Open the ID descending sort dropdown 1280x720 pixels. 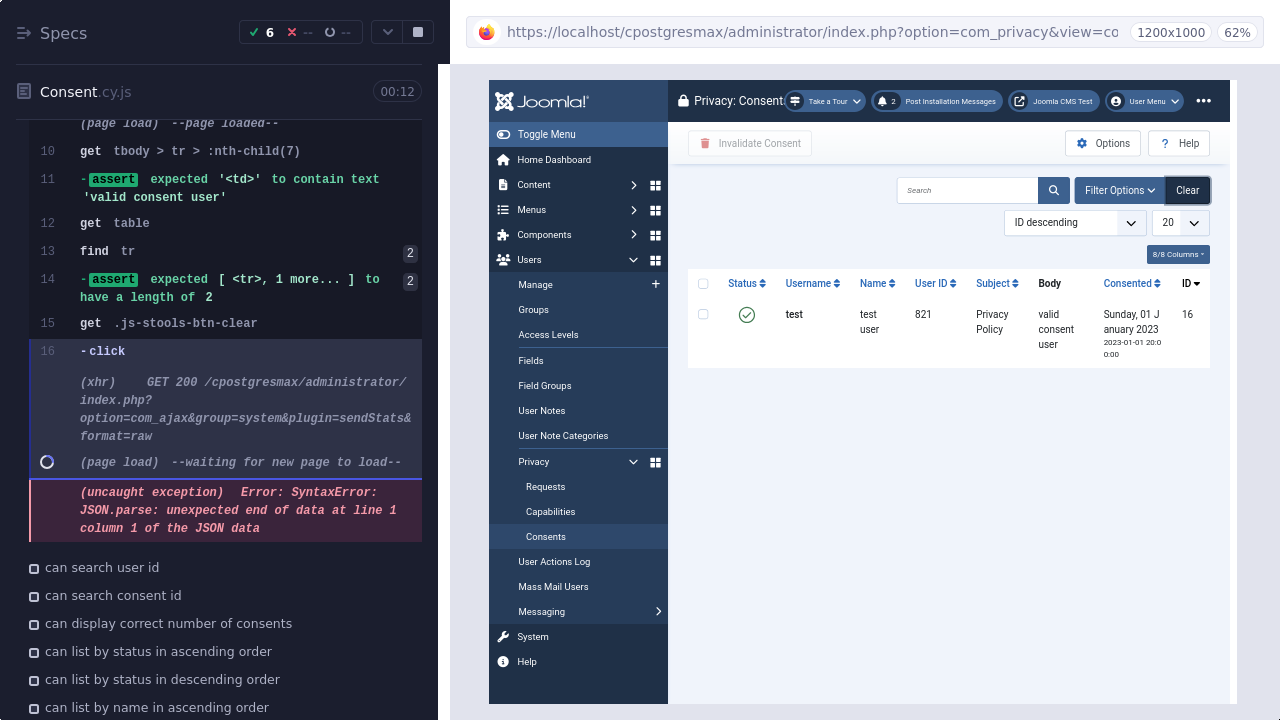pyautogui.click(x=1075, y=223)
